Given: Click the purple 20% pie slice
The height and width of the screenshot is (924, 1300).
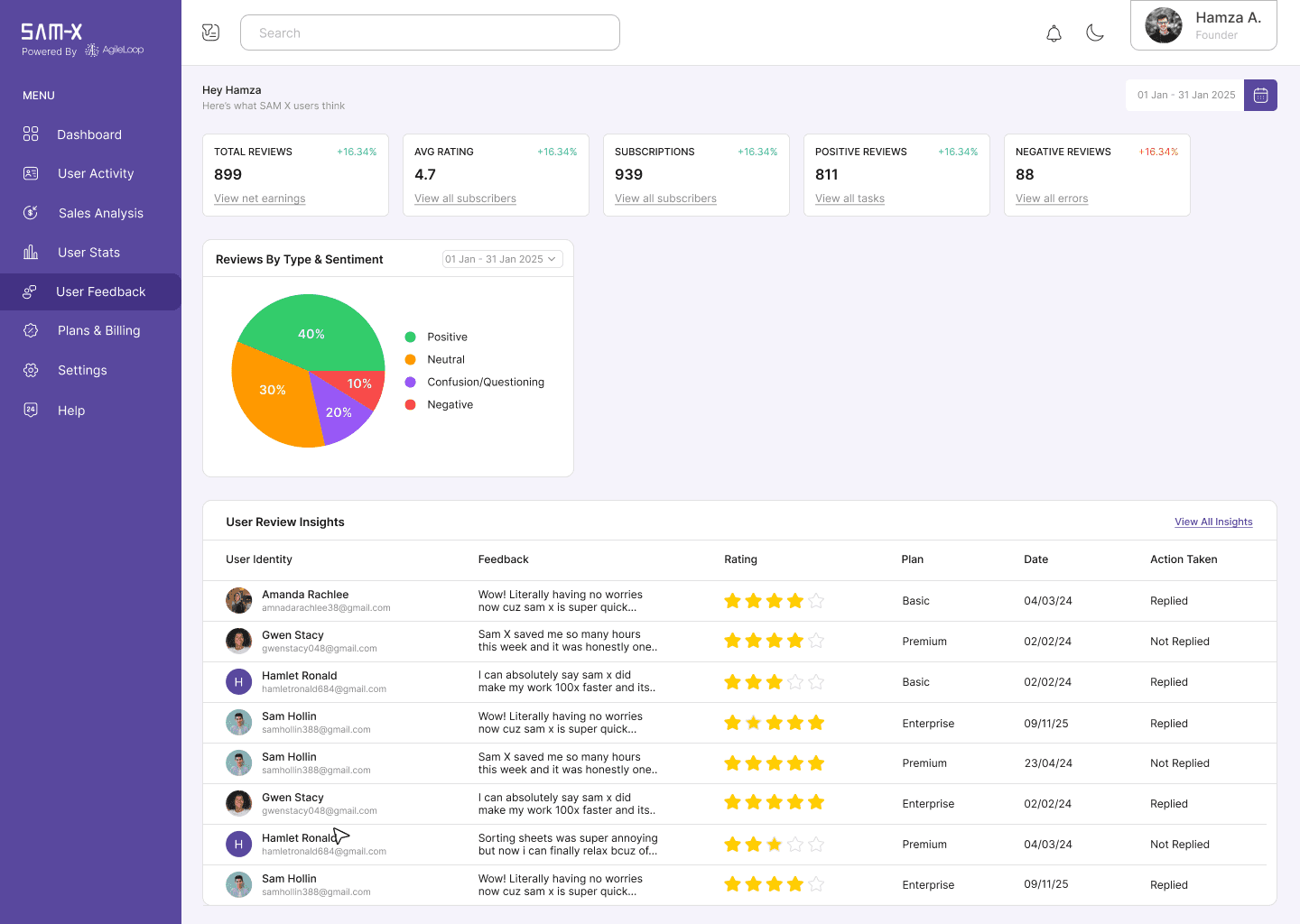Looking at the screenshot, I should click(339, 411).
